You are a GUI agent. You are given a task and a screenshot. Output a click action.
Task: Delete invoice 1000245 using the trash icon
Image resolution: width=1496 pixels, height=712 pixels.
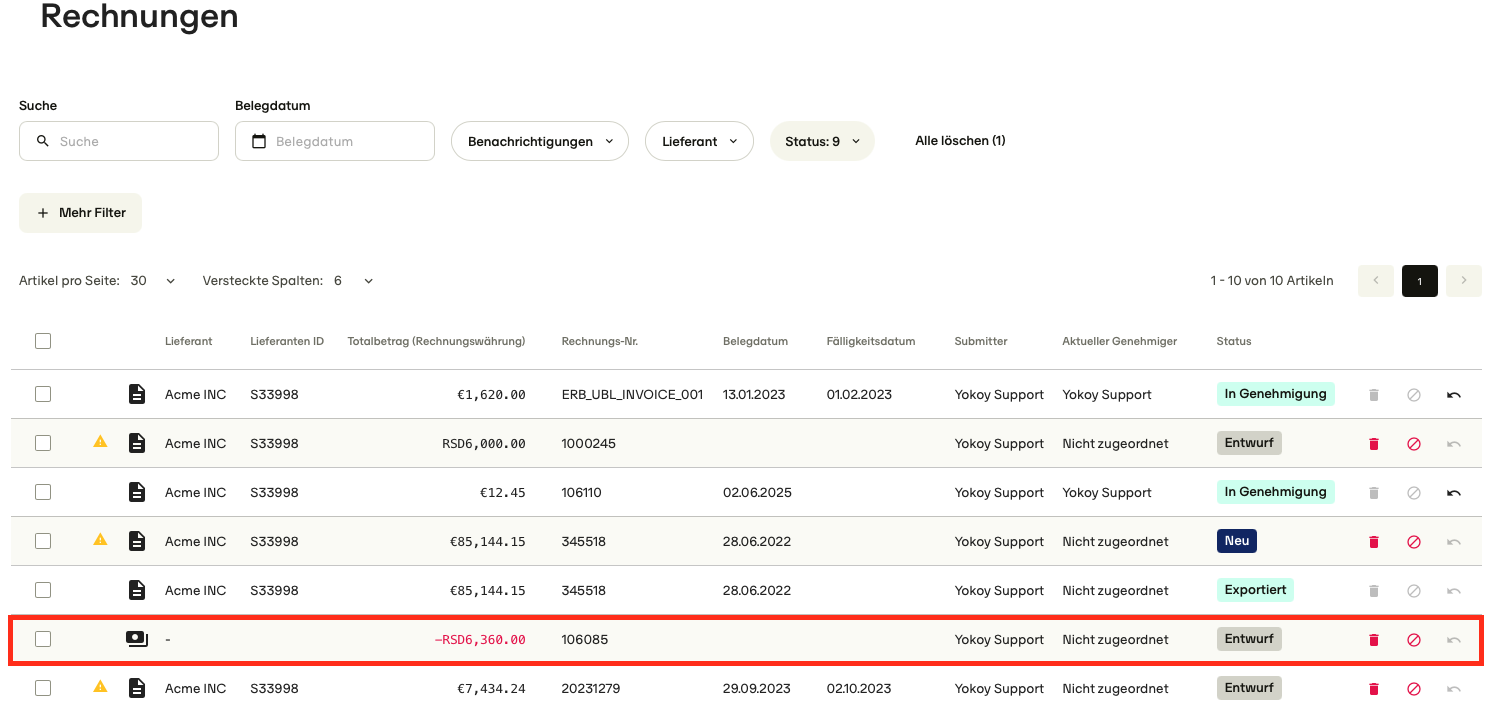(x=1373, y=442)
